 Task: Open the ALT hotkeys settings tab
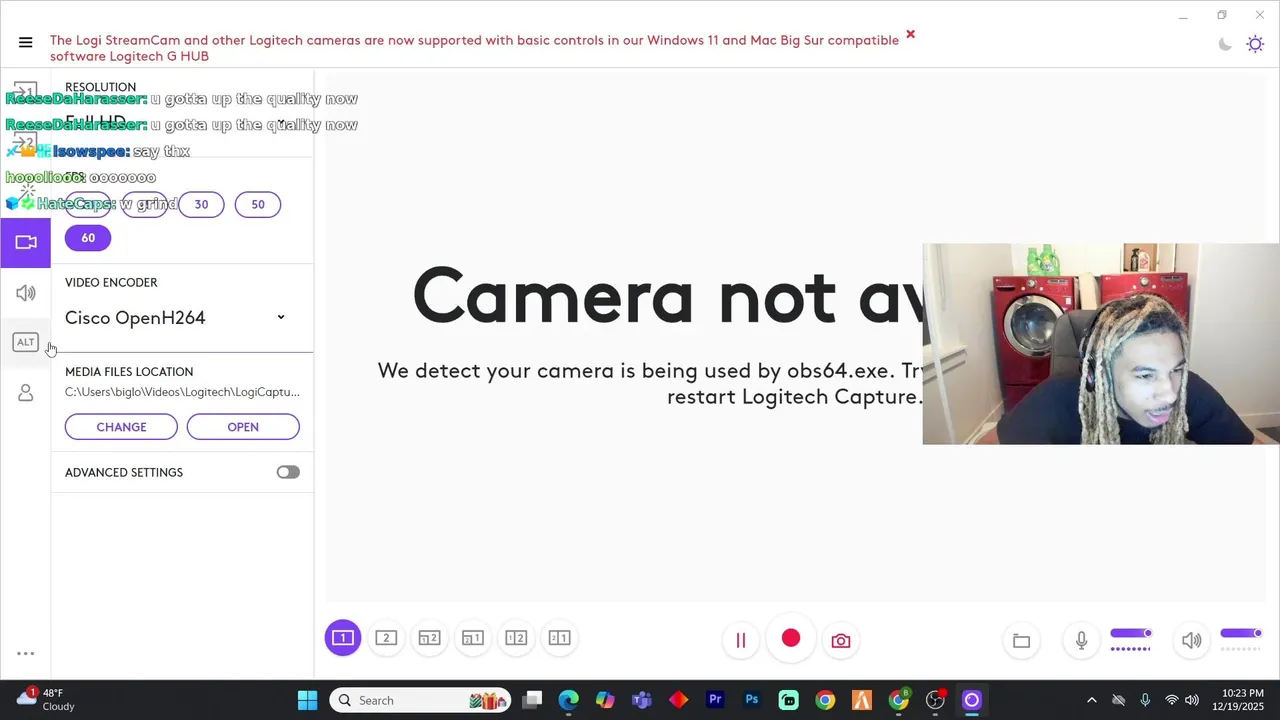[x=25, y=342]
